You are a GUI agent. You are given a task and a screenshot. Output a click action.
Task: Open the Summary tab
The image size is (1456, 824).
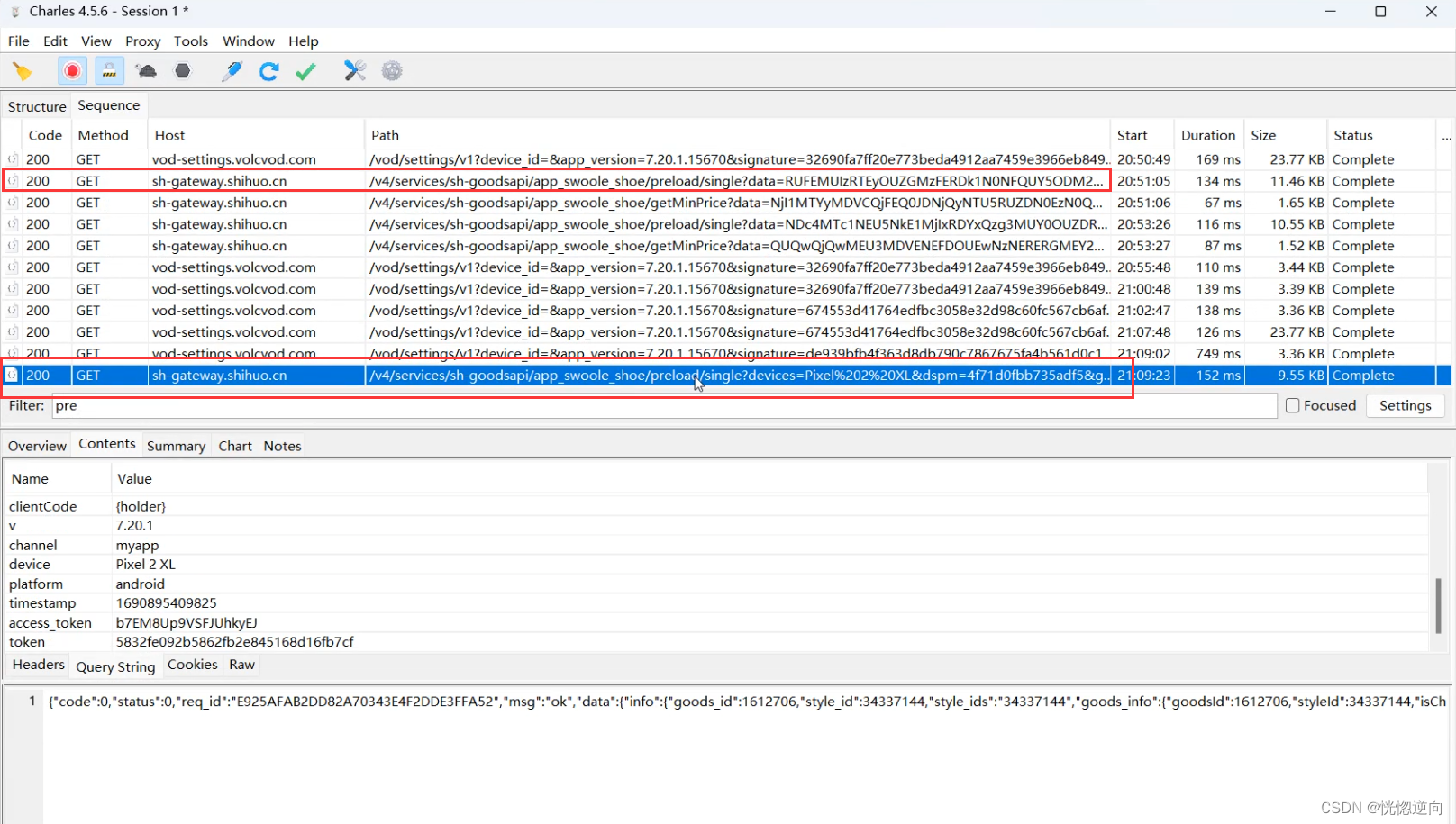pos(176,446)
